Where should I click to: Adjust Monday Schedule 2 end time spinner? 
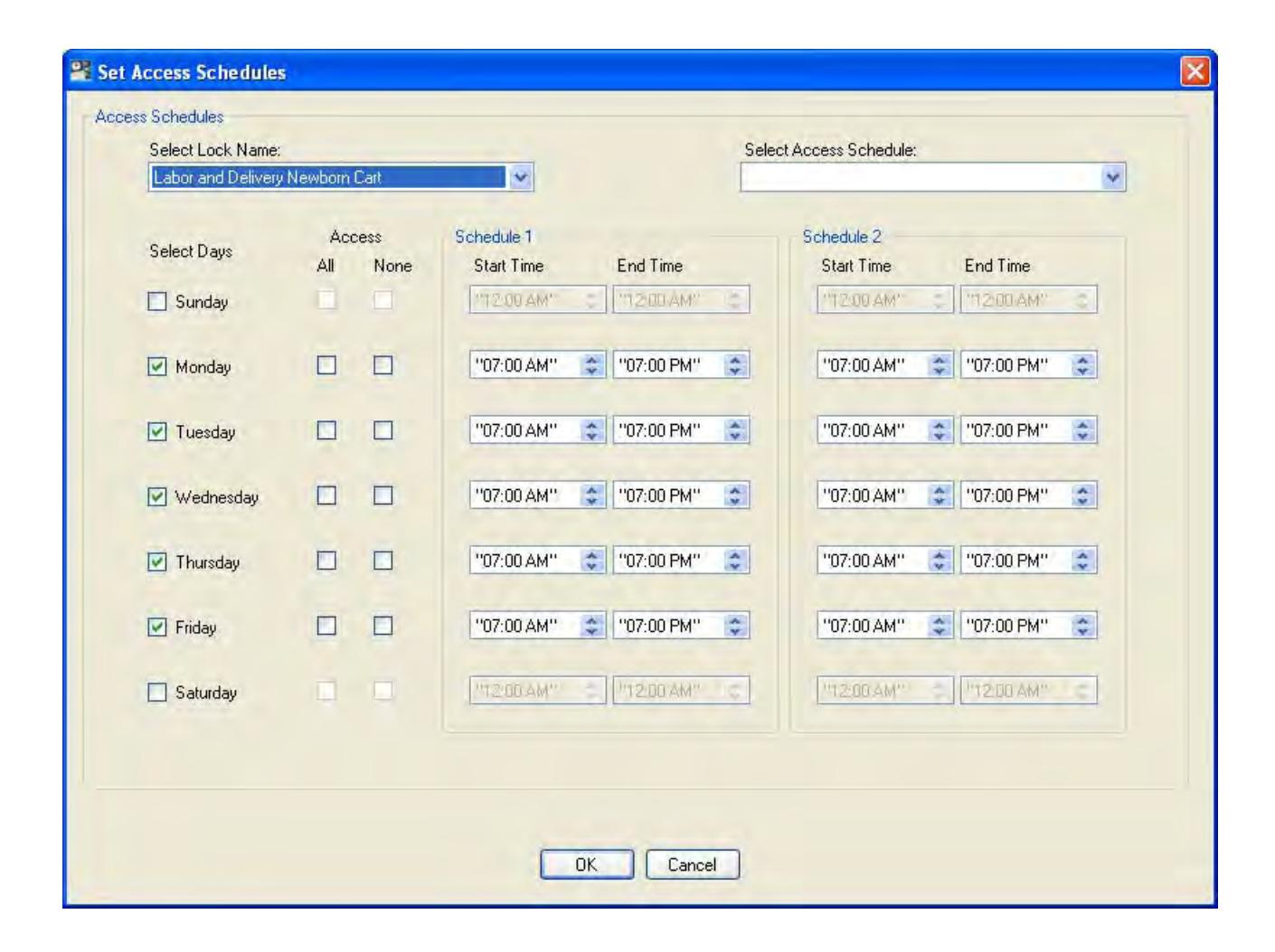click(x=1082, y=365)
